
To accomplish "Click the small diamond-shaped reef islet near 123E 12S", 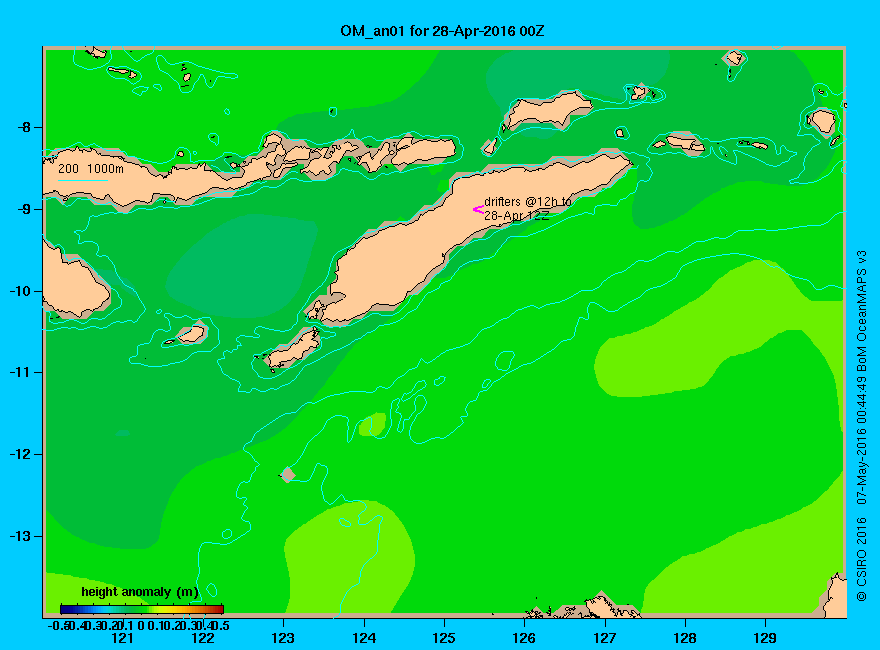I will coord(287,474).
